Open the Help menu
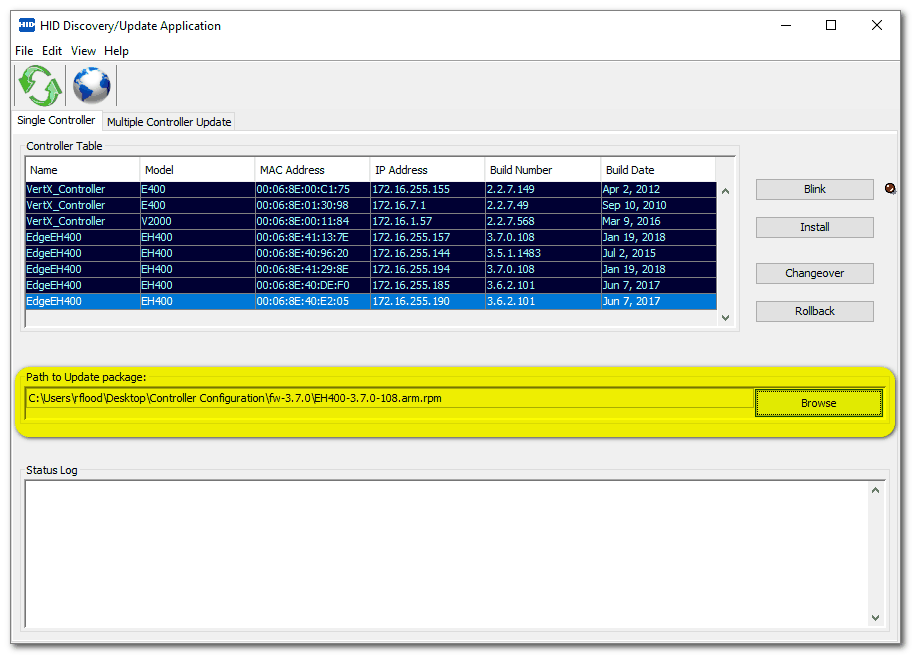Image resolution: width=912 pixels, height=655 pixels. tap(116, 51)
